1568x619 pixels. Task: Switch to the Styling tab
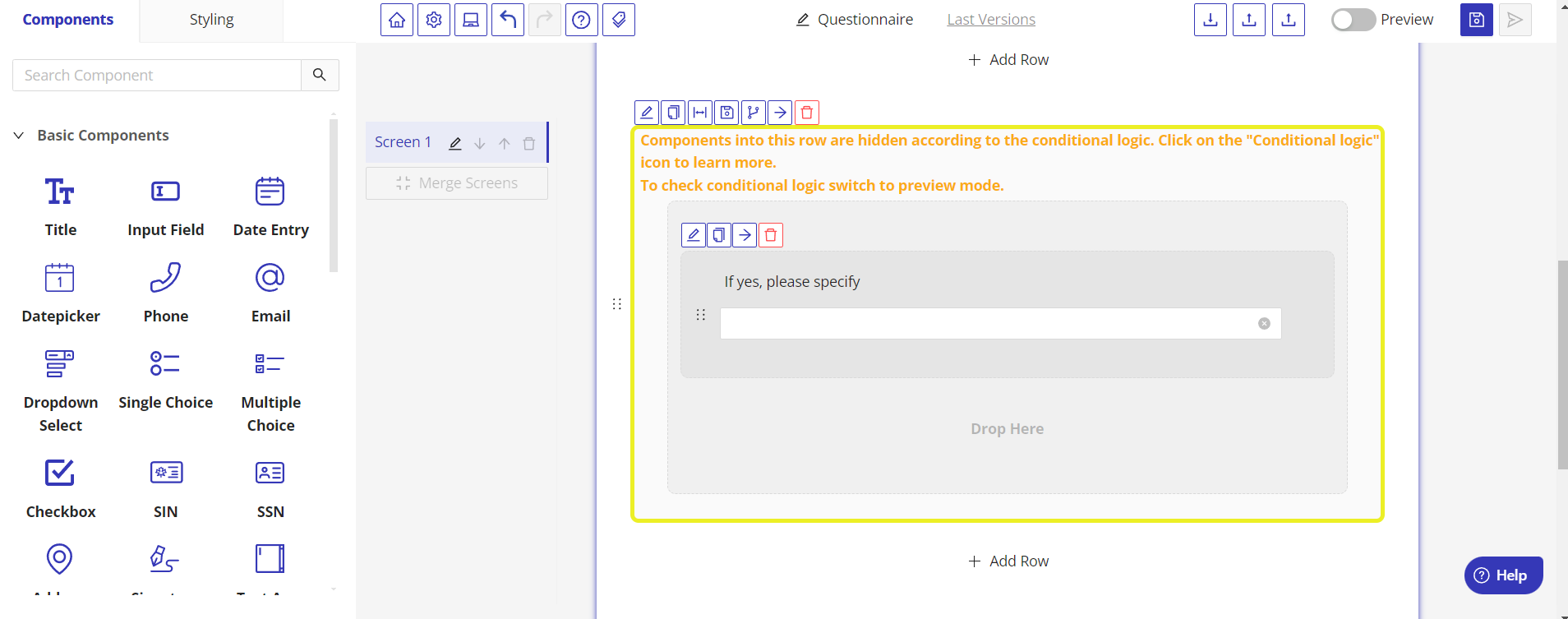click(211, 20)
